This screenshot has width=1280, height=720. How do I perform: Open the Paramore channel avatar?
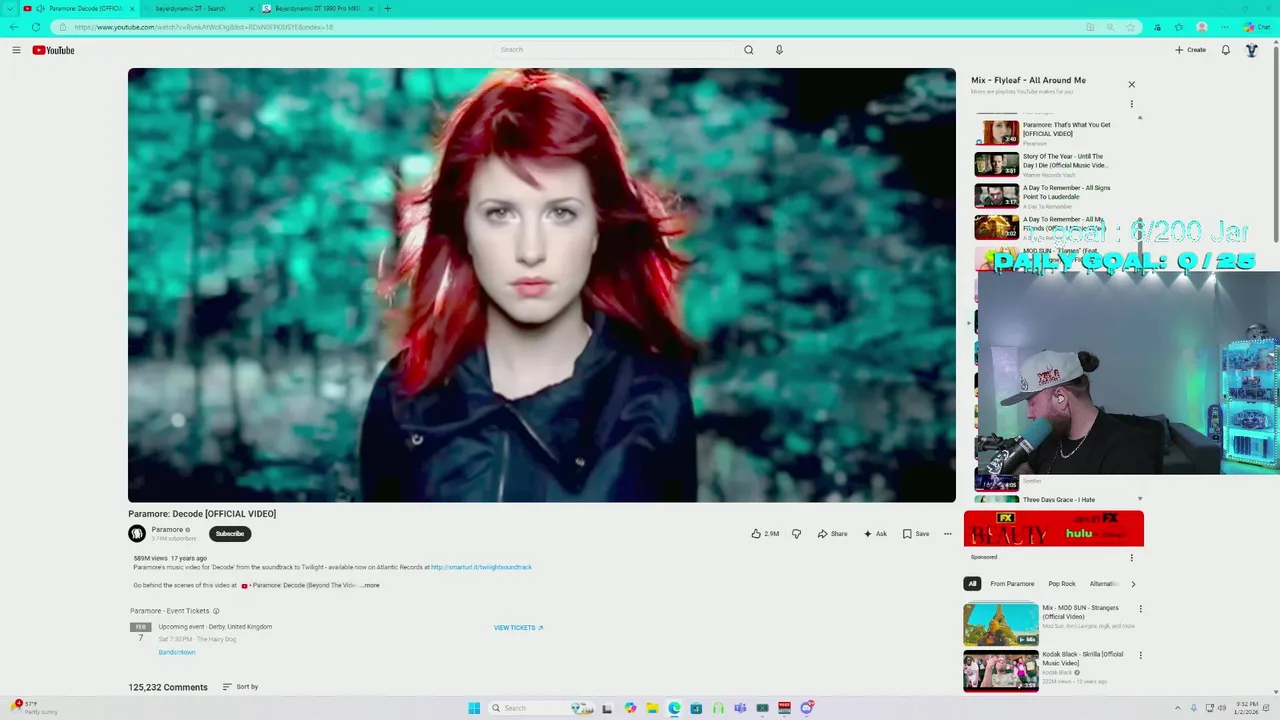tap(137, 534)
